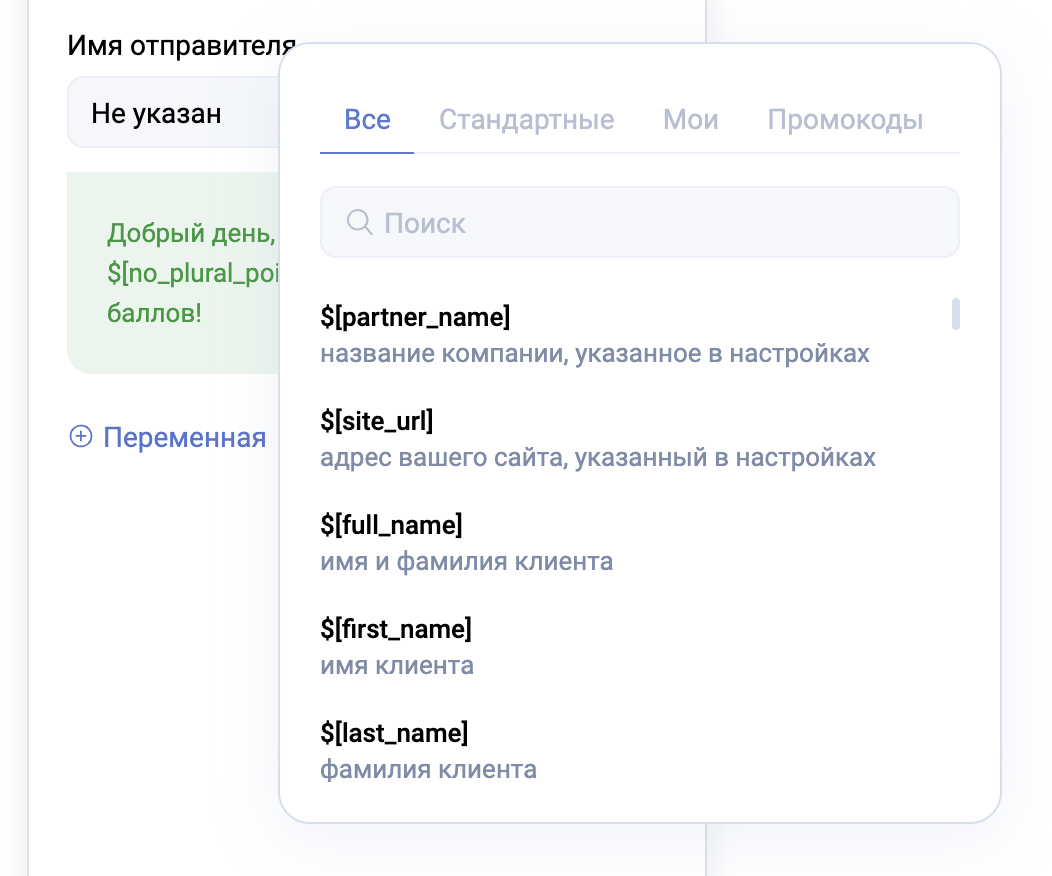Go to the Промокоды tab
The width and height of the screenshot is (1052, 876).
tap(845, 120)
